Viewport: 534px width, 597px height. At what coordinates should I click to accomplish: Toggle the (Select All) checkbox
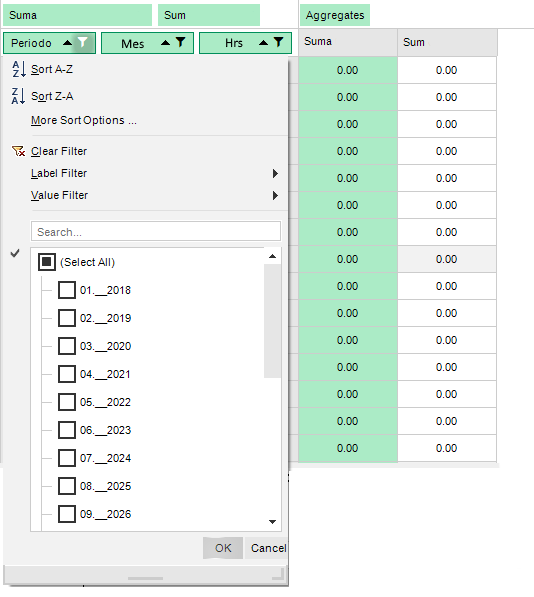coord(47,262)
